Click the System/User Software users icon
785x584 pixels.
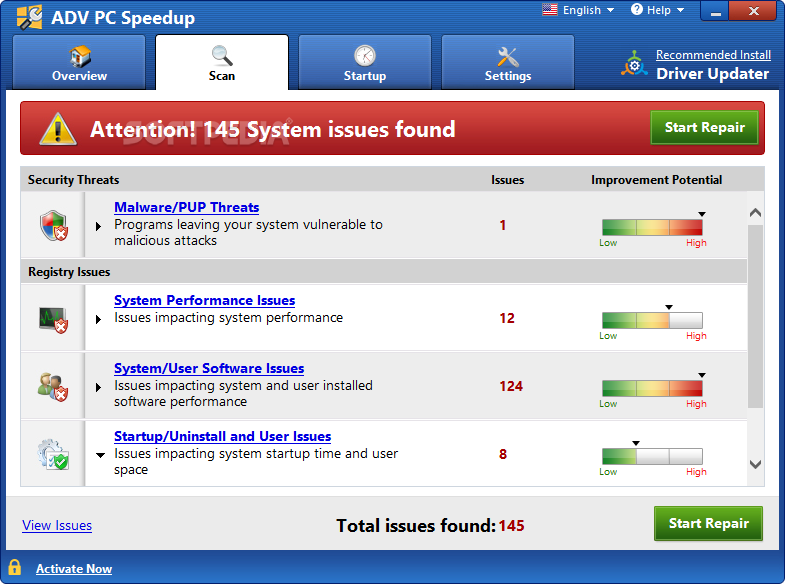click(53, 387)
